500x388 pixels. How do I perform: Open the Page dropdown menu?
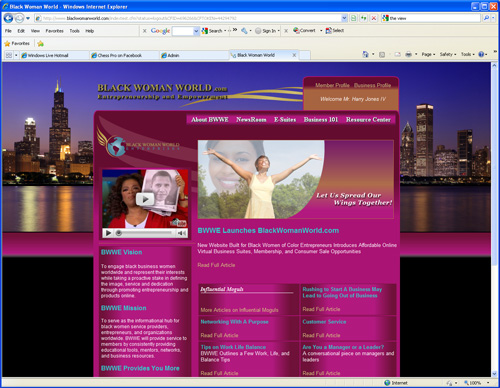pyautogui.click(x=428, y=54)
